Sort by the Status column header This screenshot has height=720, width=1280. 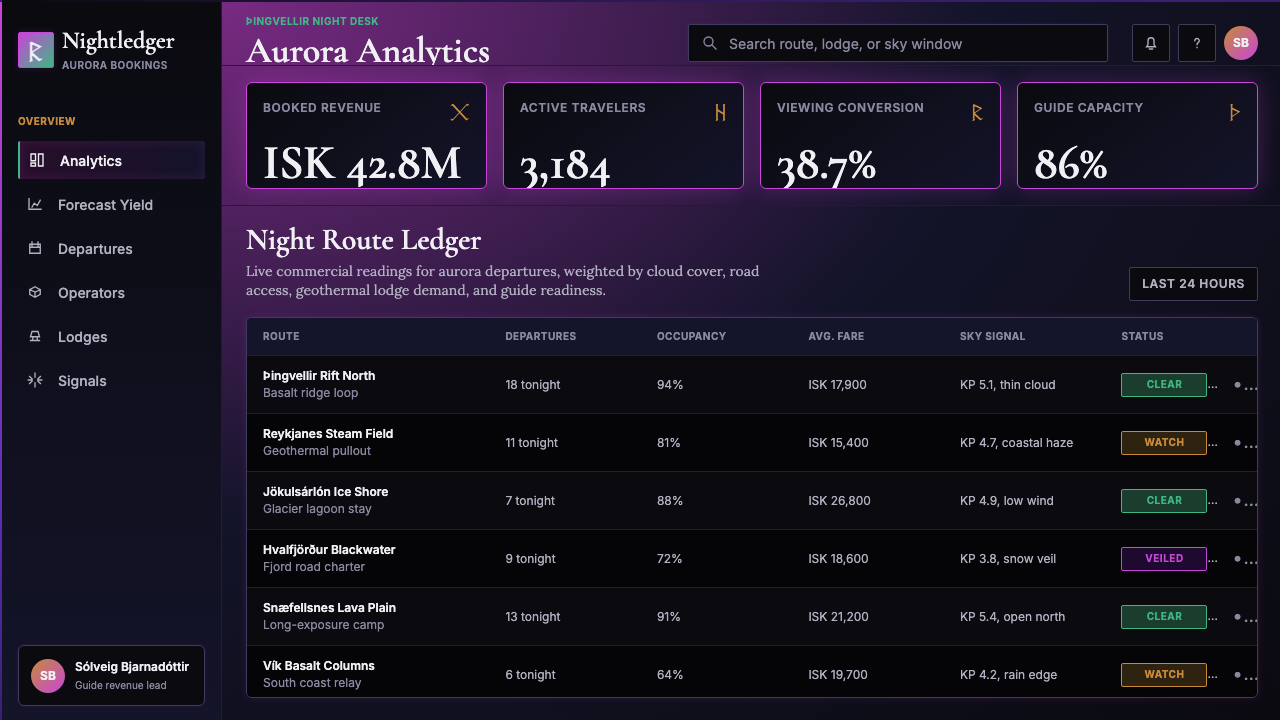(1142, 336)
